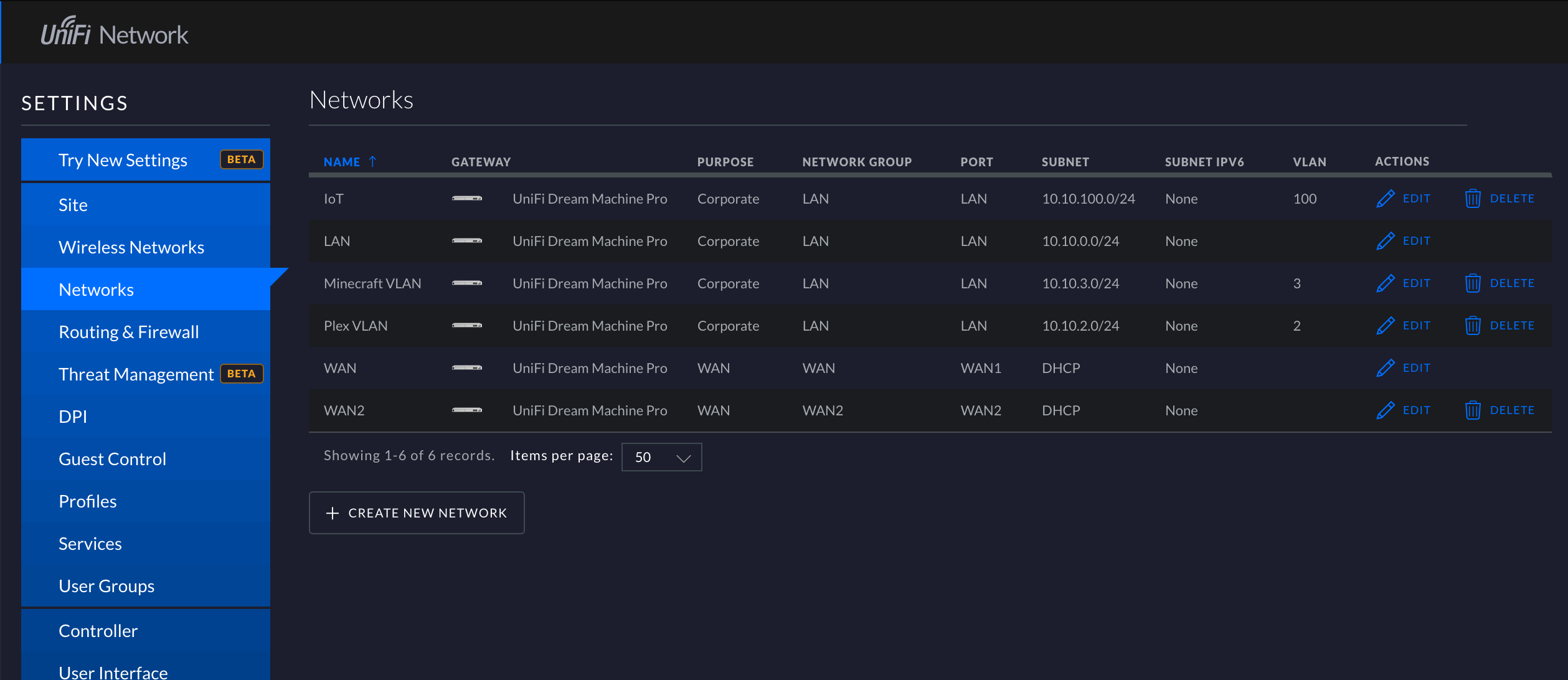Open the Site settings section
This screenshot has height=680, width=1568.
[146, 205]
